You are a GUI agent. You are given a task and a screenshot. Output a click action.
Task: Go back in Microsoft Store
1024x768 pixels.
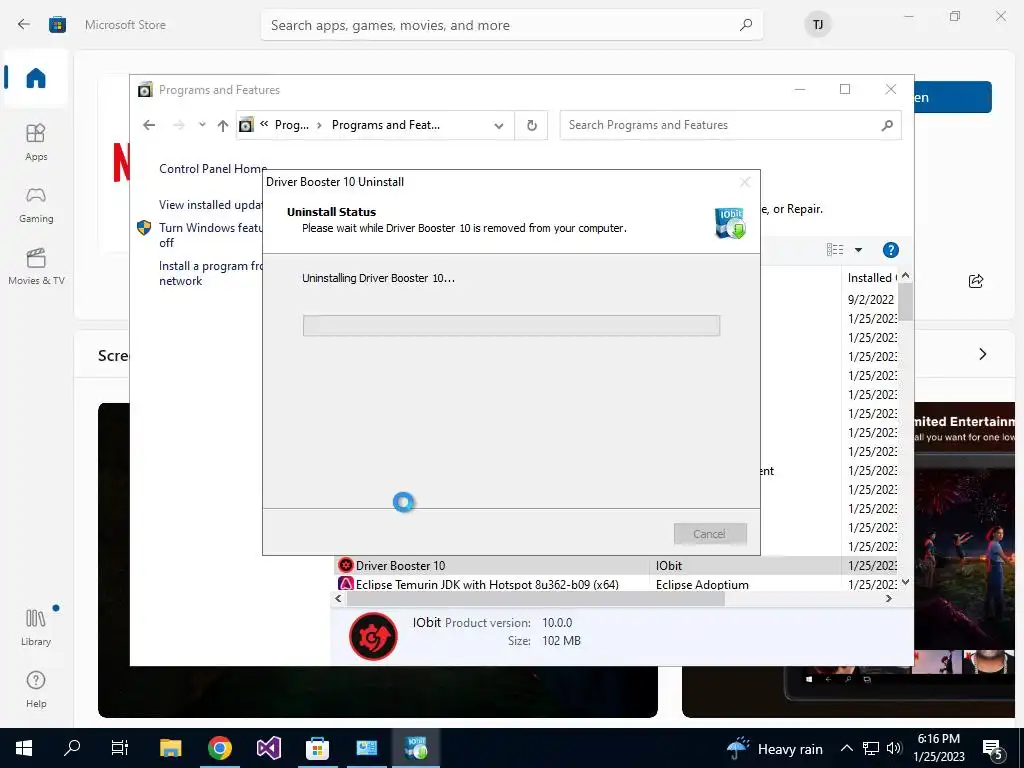coord(24,25)
